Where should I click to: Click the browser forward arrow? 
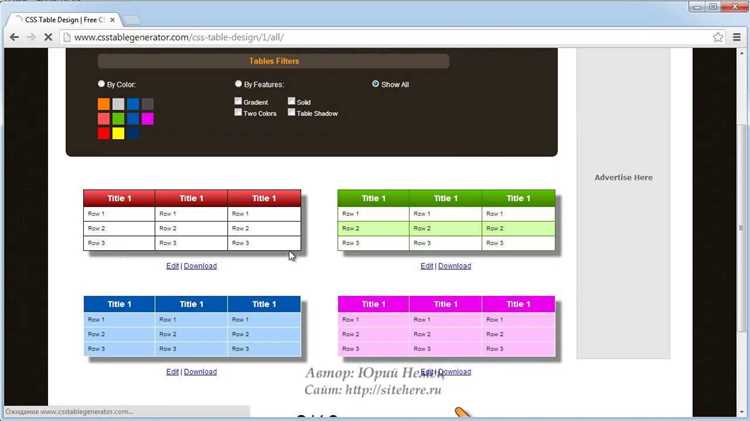[31, 37]
